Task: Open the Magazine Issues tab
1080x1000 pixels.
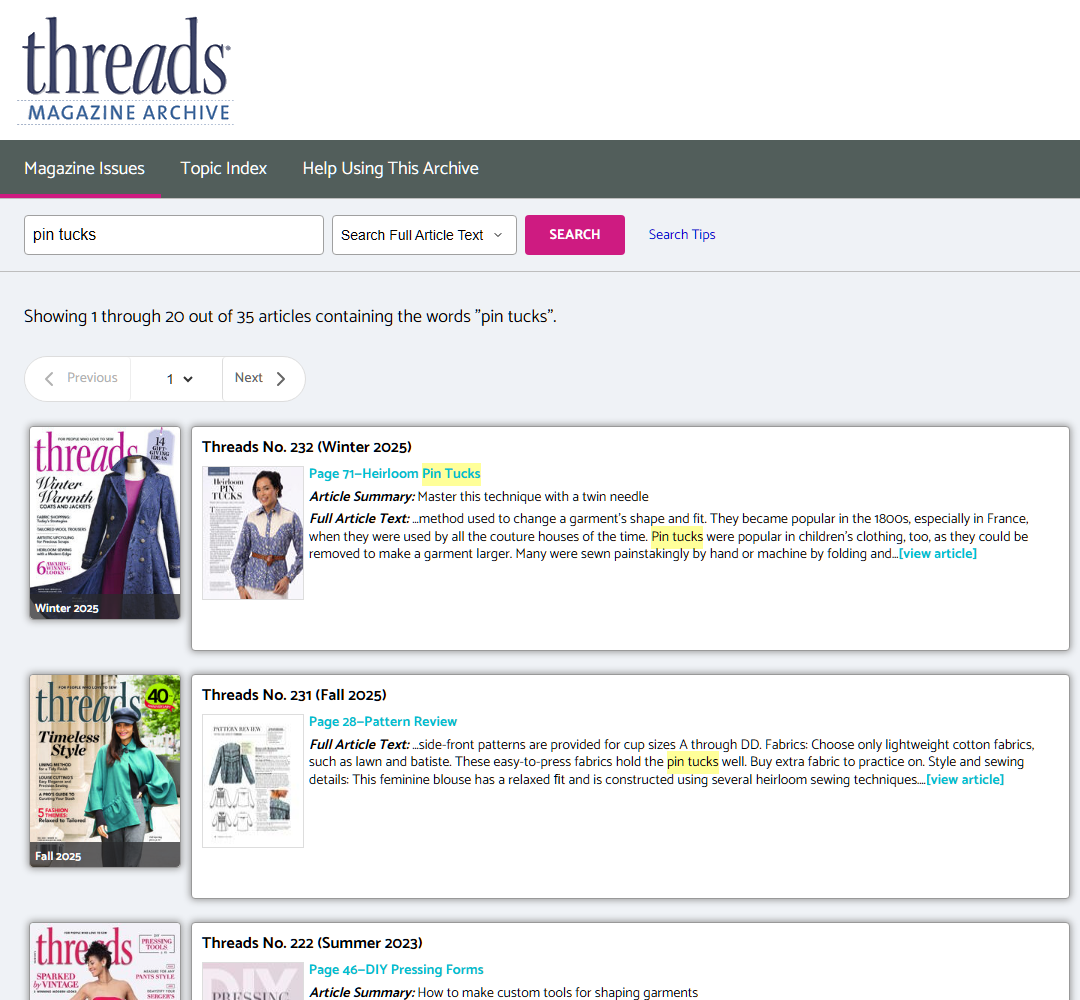Action: click(83, 168)
